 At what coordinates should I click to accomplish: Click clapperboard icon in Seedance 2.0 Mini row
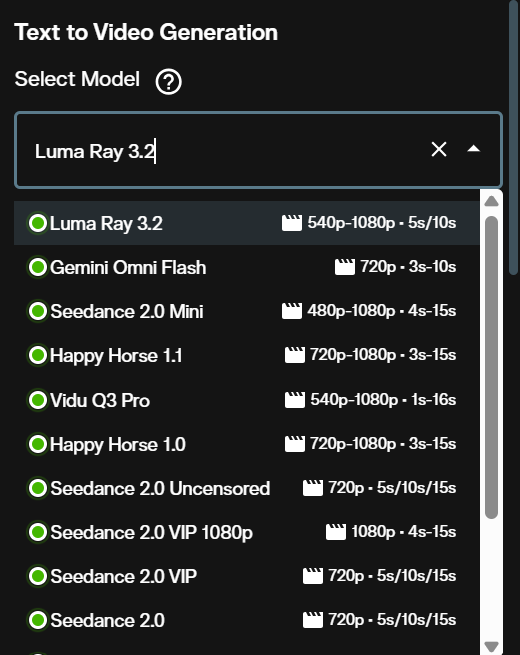(292, 311)
